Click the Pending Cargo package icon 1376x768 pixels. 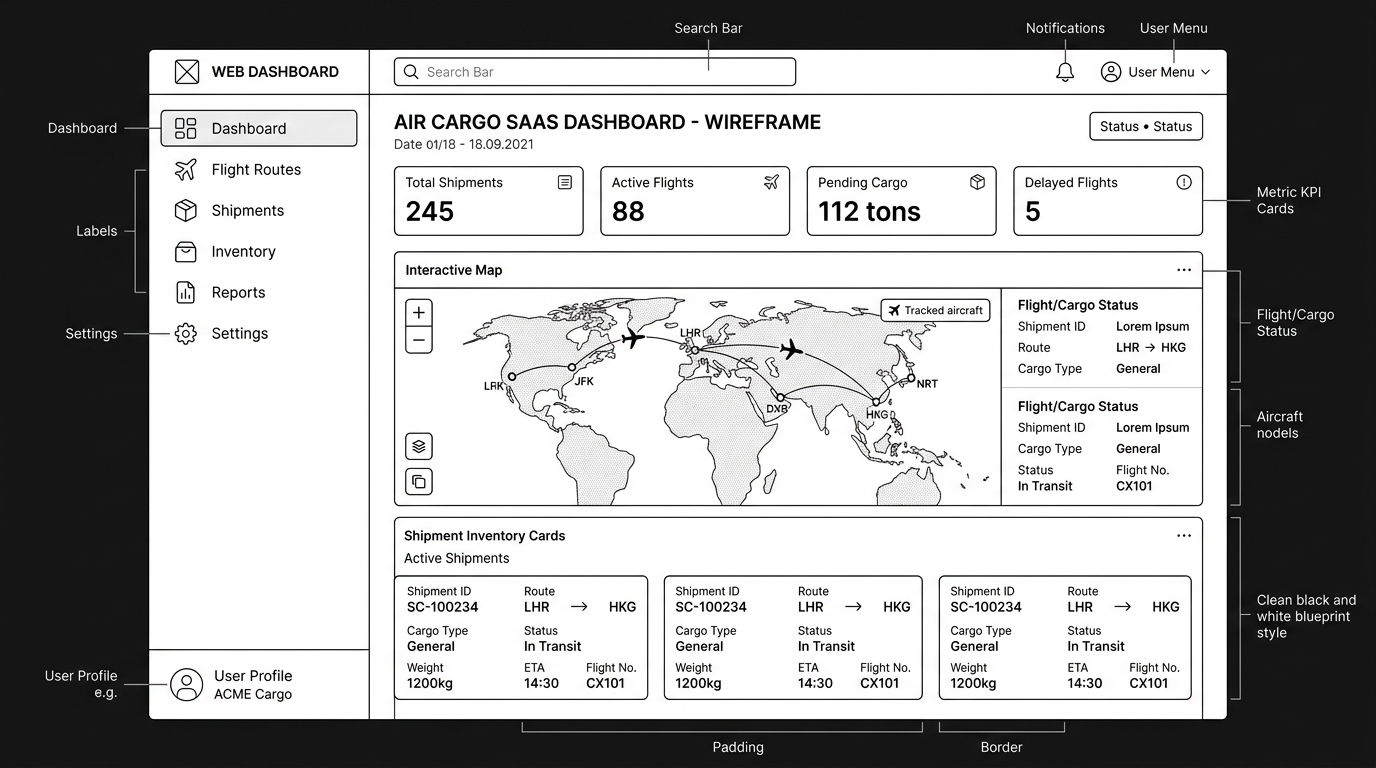click(x=978, y=182)
